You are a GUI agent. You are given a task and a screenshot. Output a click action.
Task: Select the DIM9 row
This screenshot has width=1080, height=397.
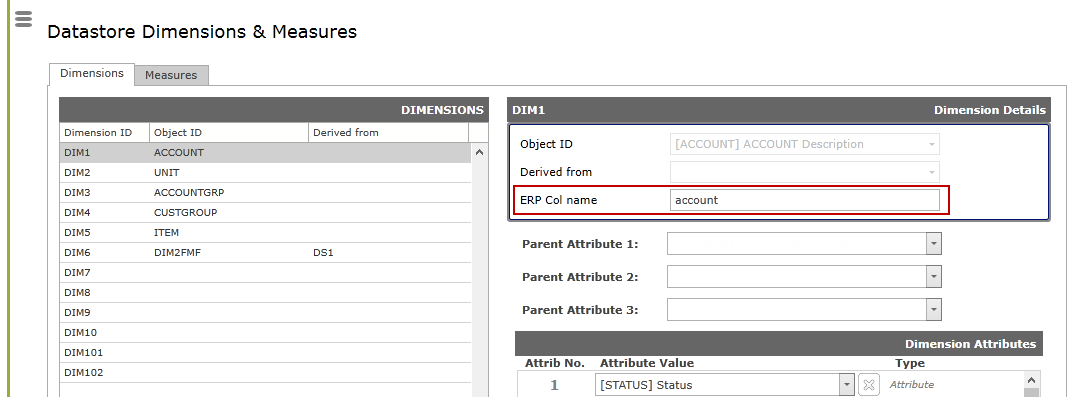coord(265,312)
